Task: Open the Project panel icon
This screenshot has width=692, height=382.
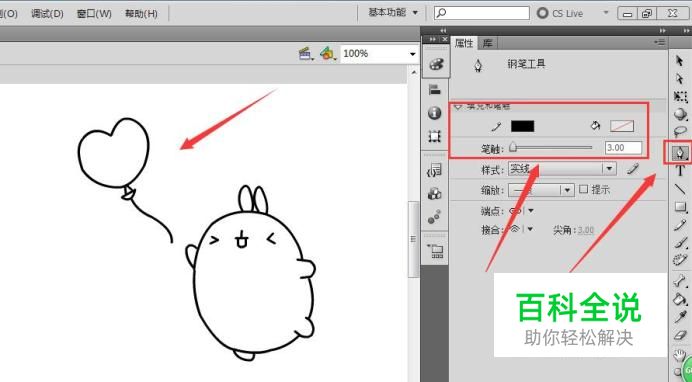Action: [x=435, y=251]
